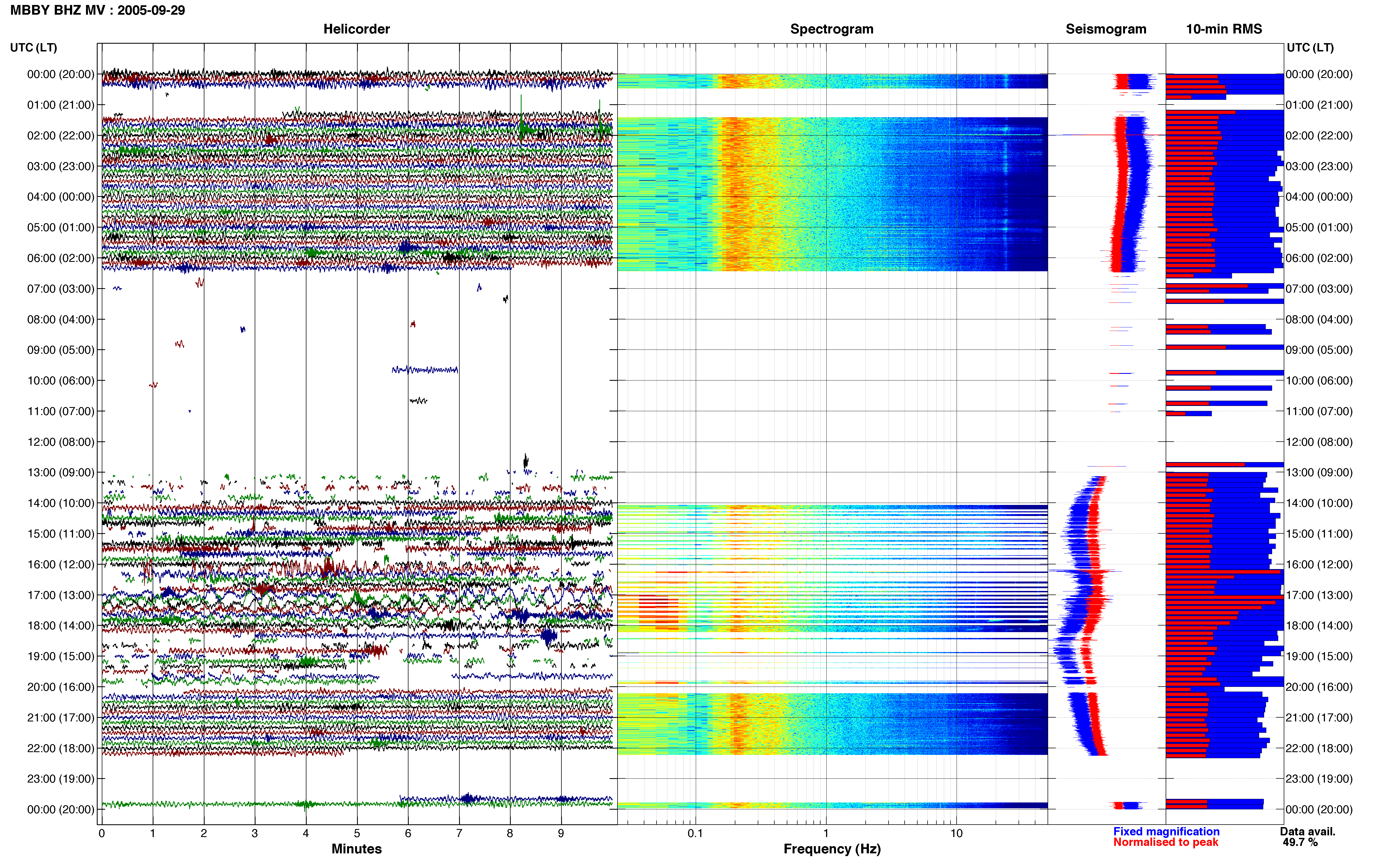The width and height of the screenshot is (1388, 868).
Task: Click the left 'UTC (LT)' axis label
Action: coord(33,48)
